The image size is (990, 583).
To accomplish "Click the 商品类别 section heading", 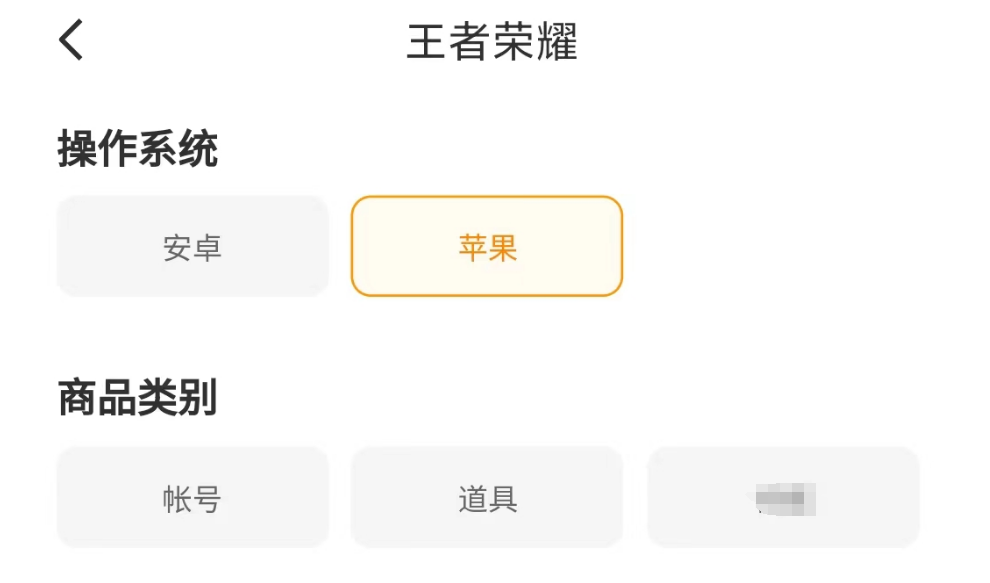I will (x=137, y=398).
